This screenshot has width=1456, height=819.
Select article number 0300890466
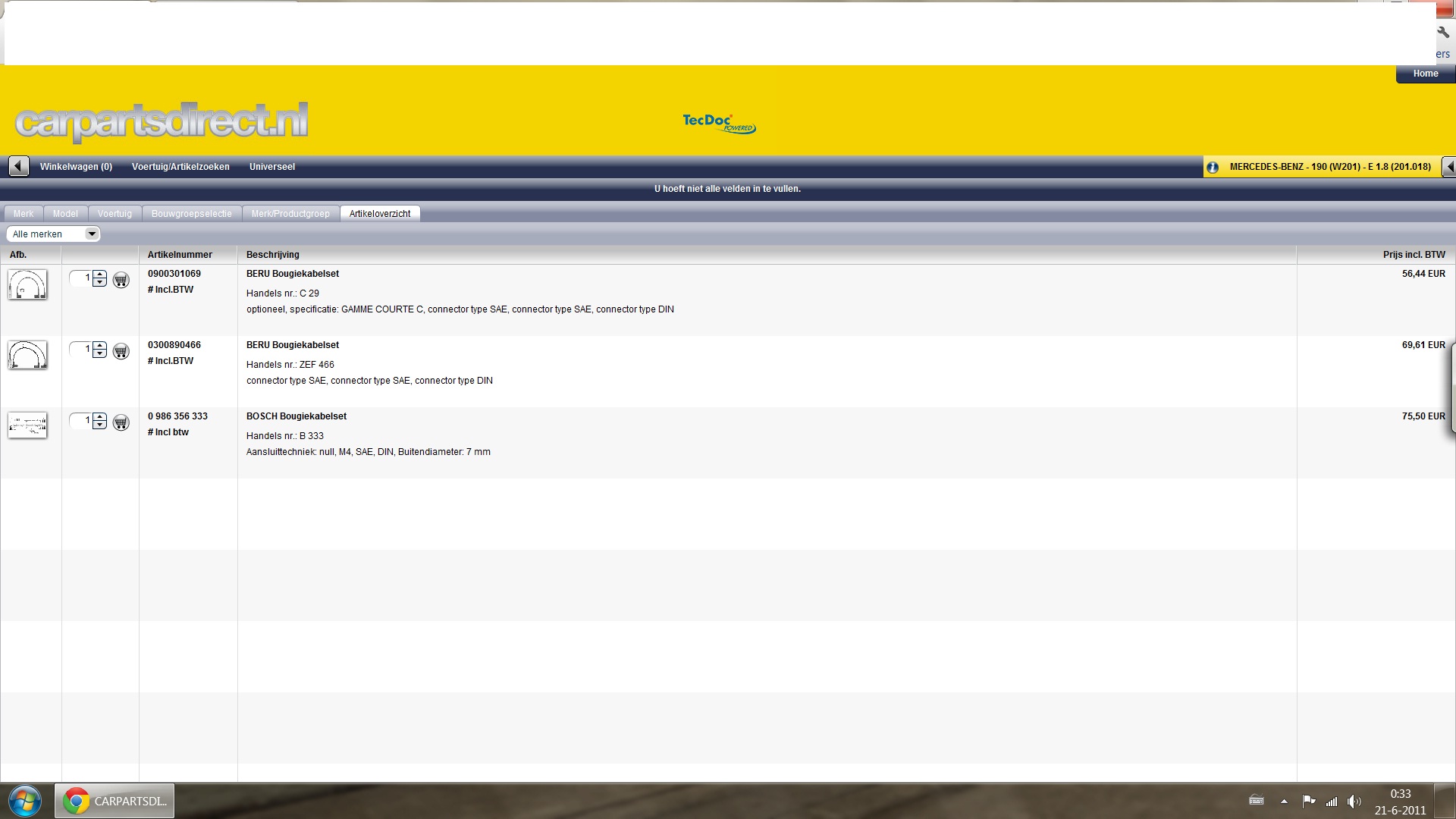pyautogui.click(x=174, y=345)
